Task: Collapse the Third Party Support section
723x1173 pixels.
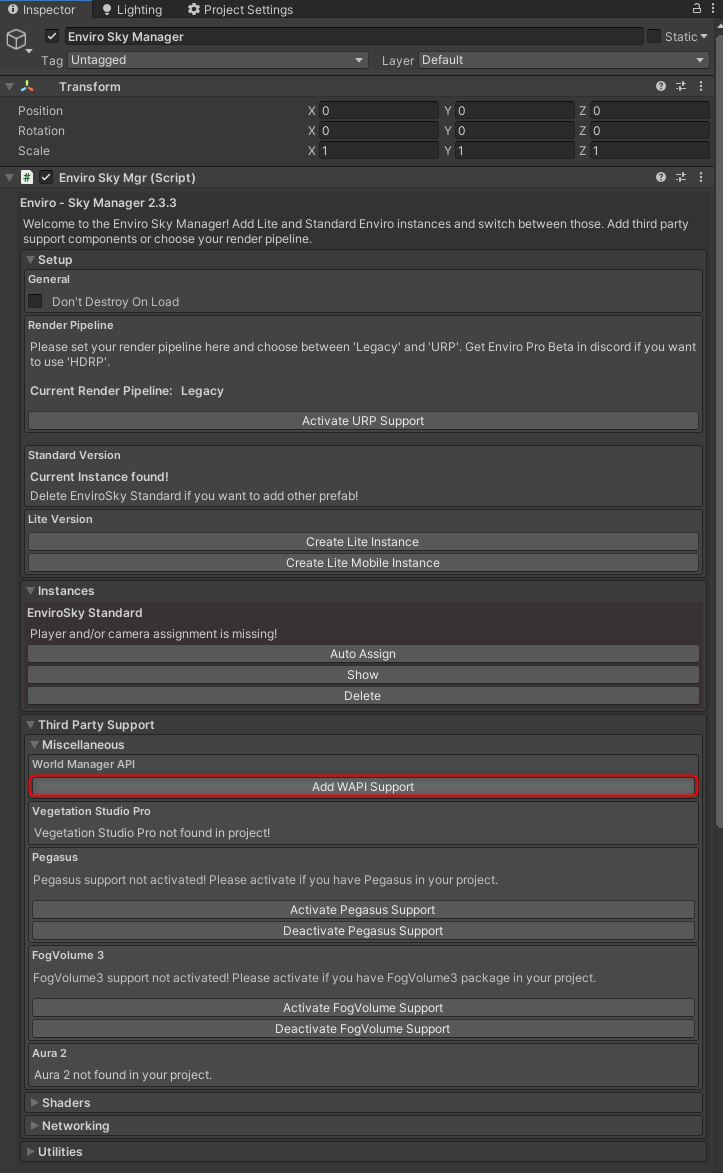Action: pyautogui.click(x=95, y=725)
